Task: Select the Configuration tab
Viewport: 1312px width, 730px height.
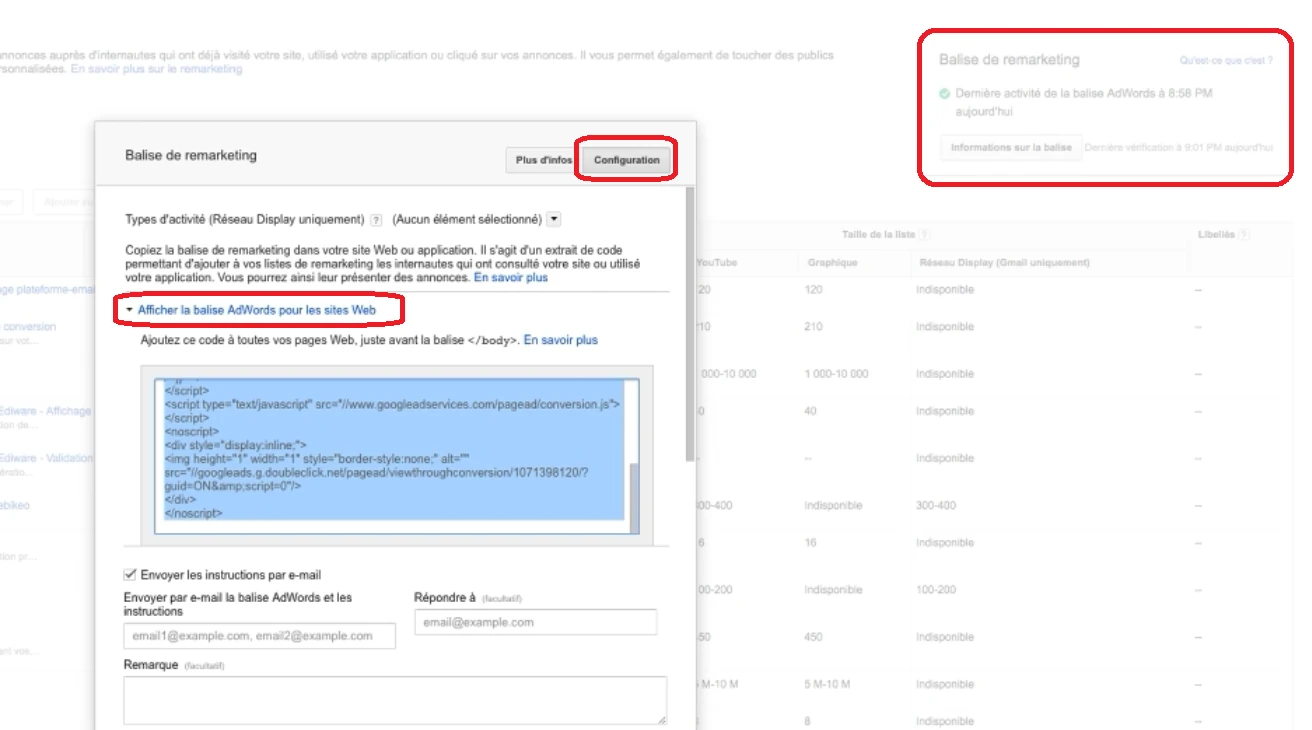Action: coord(626,160)
